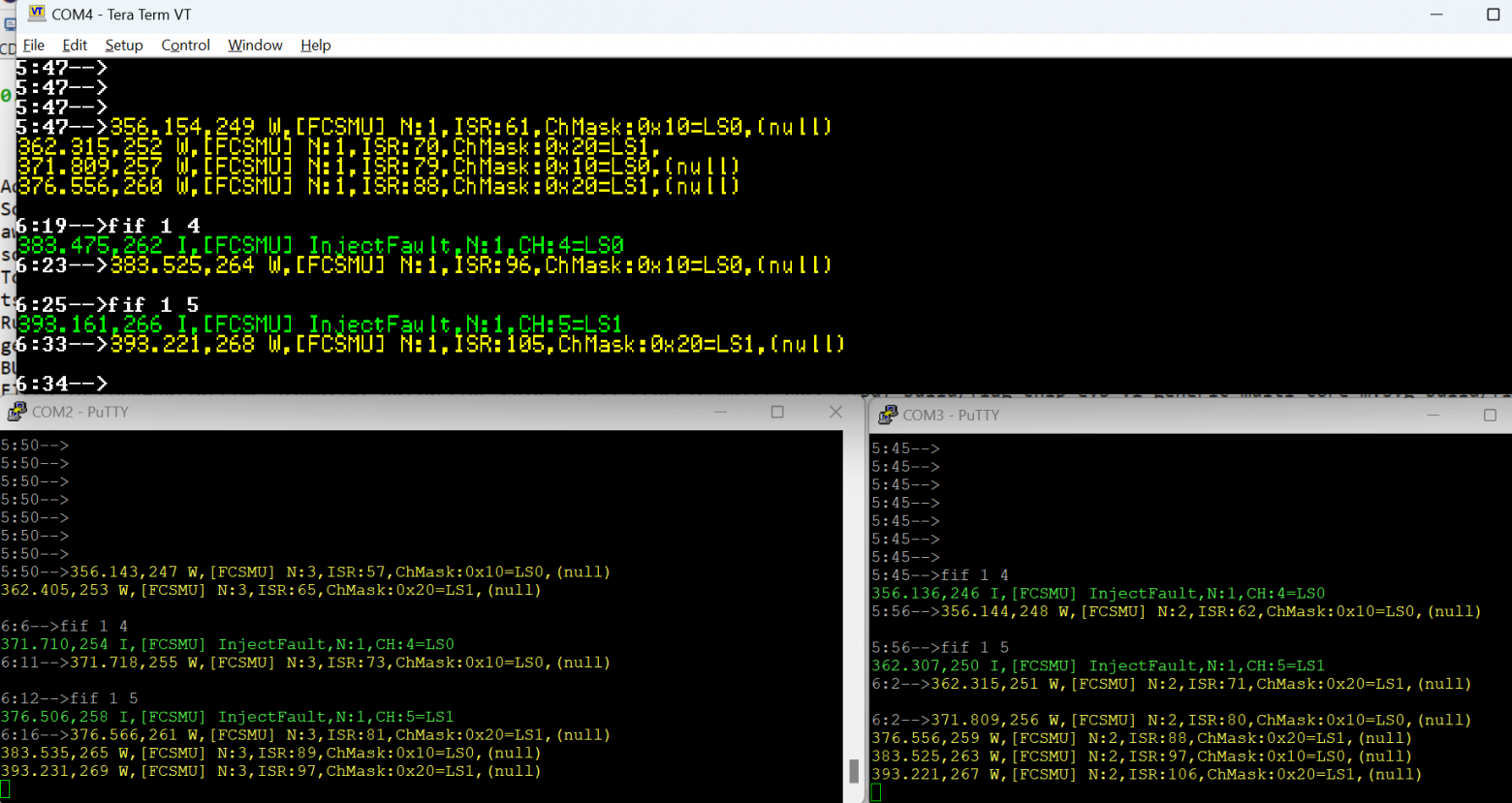
Task: Click the scrollbar thumb in the COM2 PuTTY window
Action: pos(854,771)
